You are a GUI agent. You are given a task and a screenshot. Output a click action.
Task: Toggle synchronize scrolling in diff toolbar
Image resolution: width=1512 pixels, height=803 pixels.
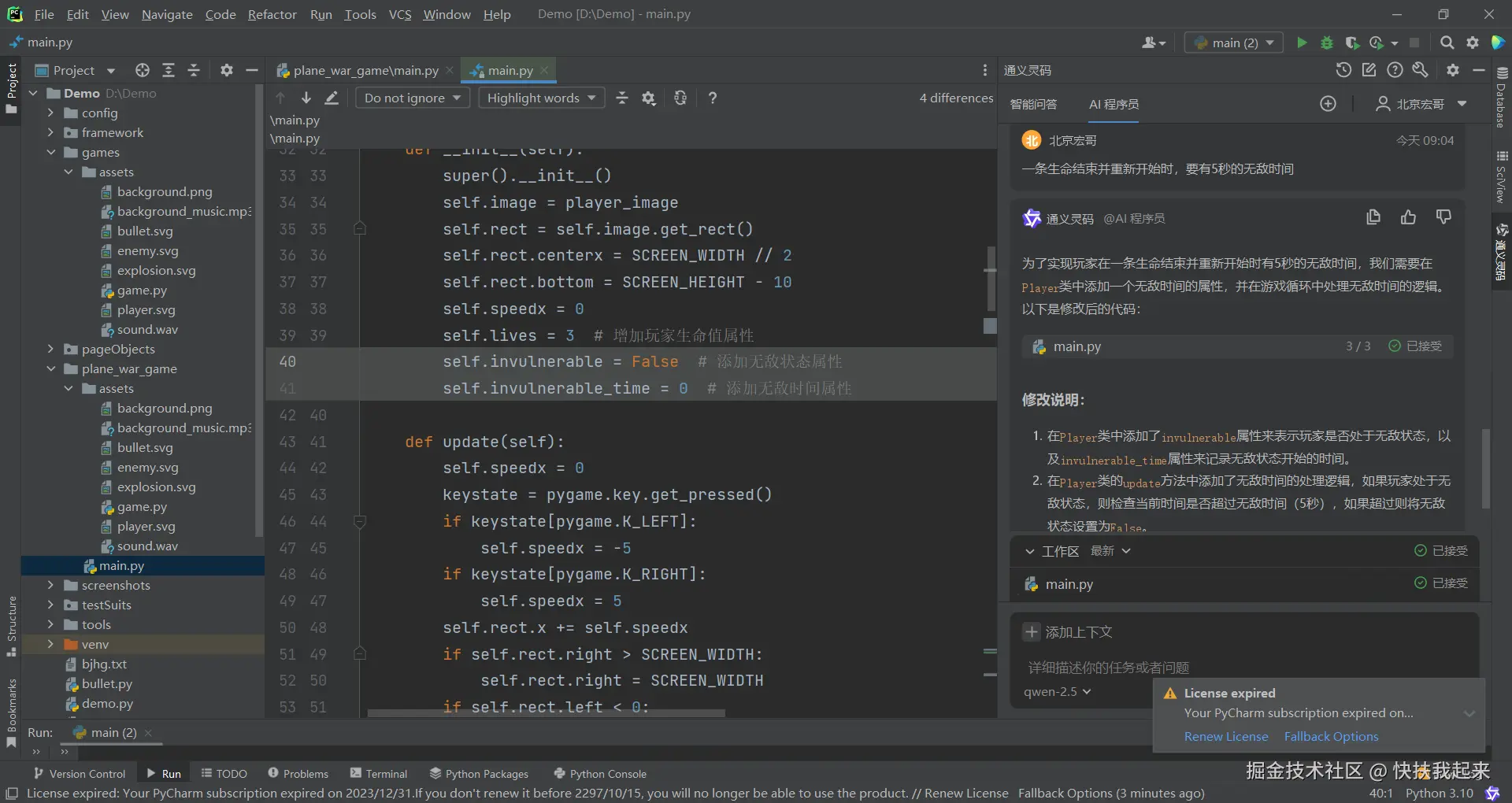click(x=680, y=98)
